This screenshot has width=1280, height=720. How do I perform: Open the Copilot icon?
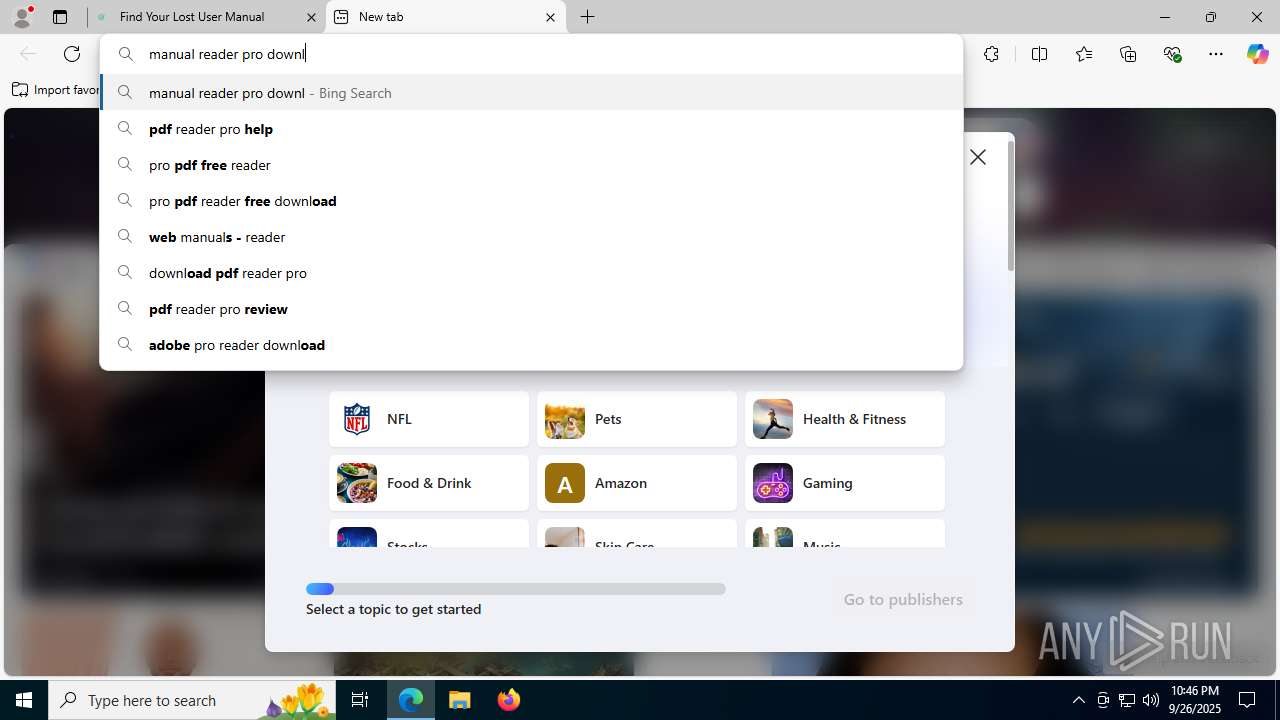(1257, 54)
